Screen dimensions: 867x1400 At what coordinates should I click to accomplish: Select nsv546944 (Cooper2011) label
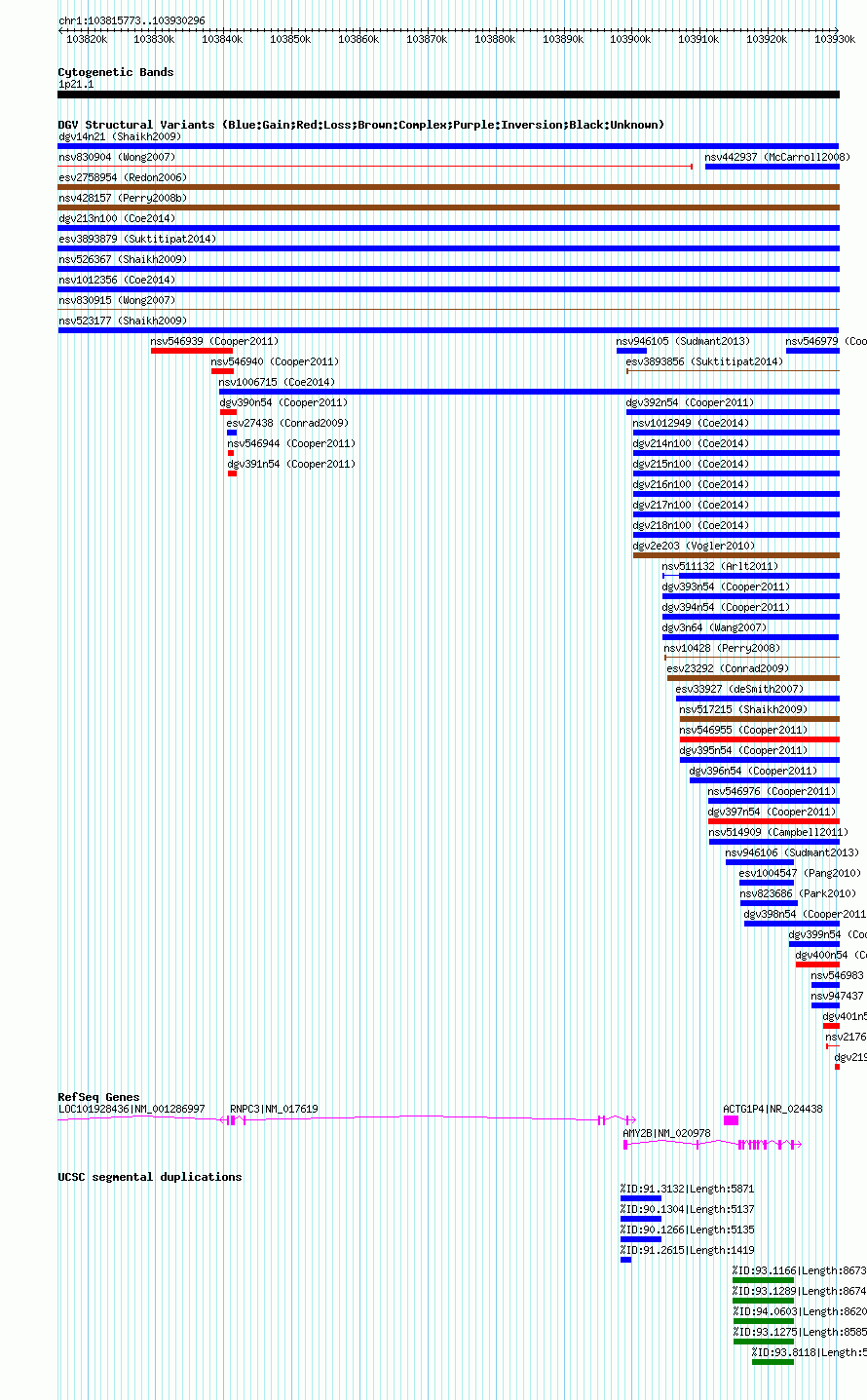click(292, 443)
